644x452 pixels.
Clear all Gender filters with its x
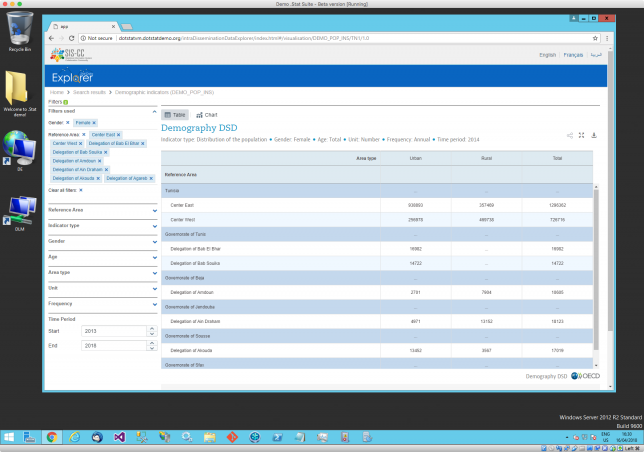tap(68, 123)
